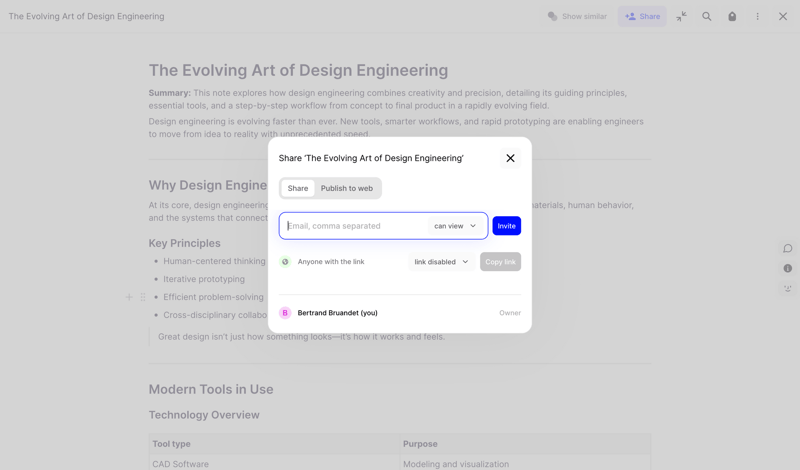Viewport: 800px width, 470px height.
Task: Open the comments speech bubble icon
Action: (788, 248)
